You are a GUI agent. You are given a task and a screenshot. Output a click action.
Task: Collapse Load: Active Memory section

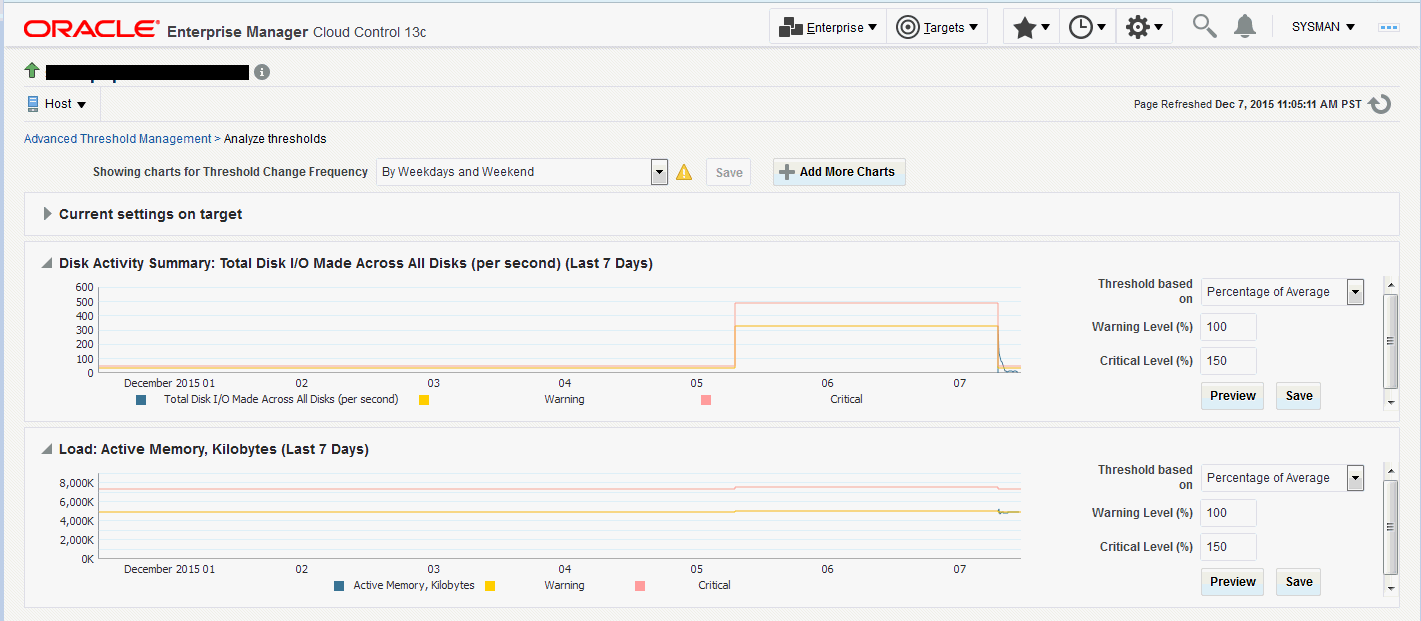[47, 450]
